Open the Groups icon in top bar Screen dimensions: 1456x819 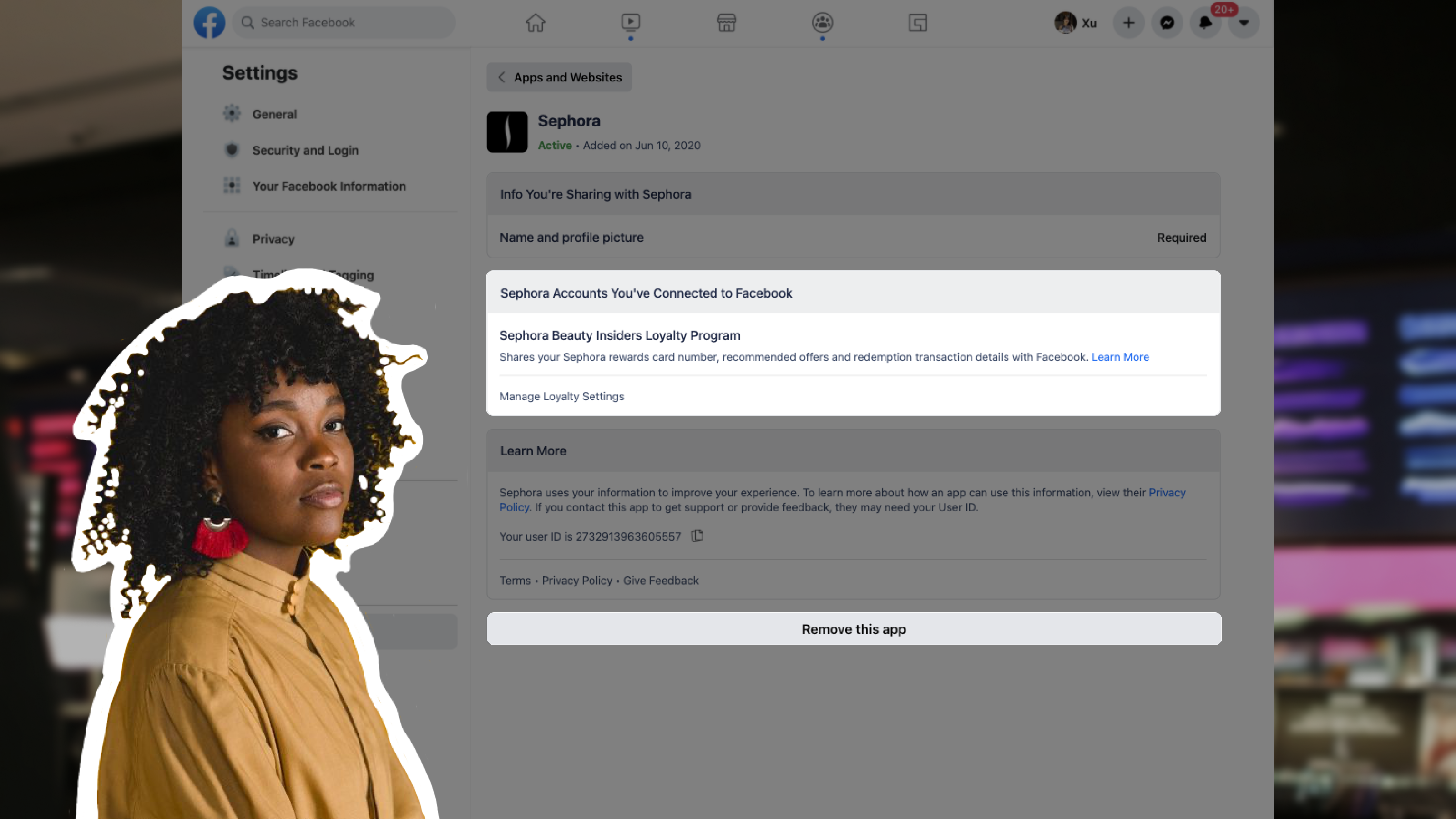click(x=822, y=23)
